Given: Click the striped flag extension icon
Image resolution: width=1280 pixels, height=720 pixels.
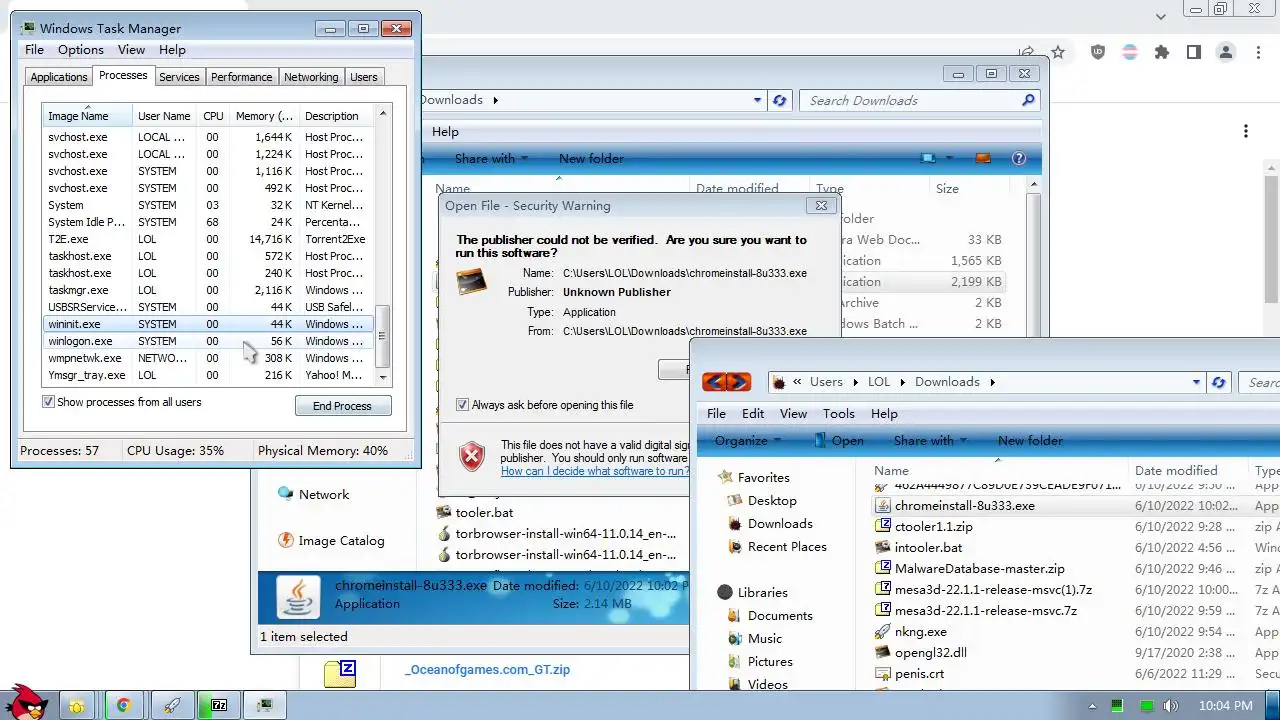Looking at the screenshot, I should [x=1130, y=52].
